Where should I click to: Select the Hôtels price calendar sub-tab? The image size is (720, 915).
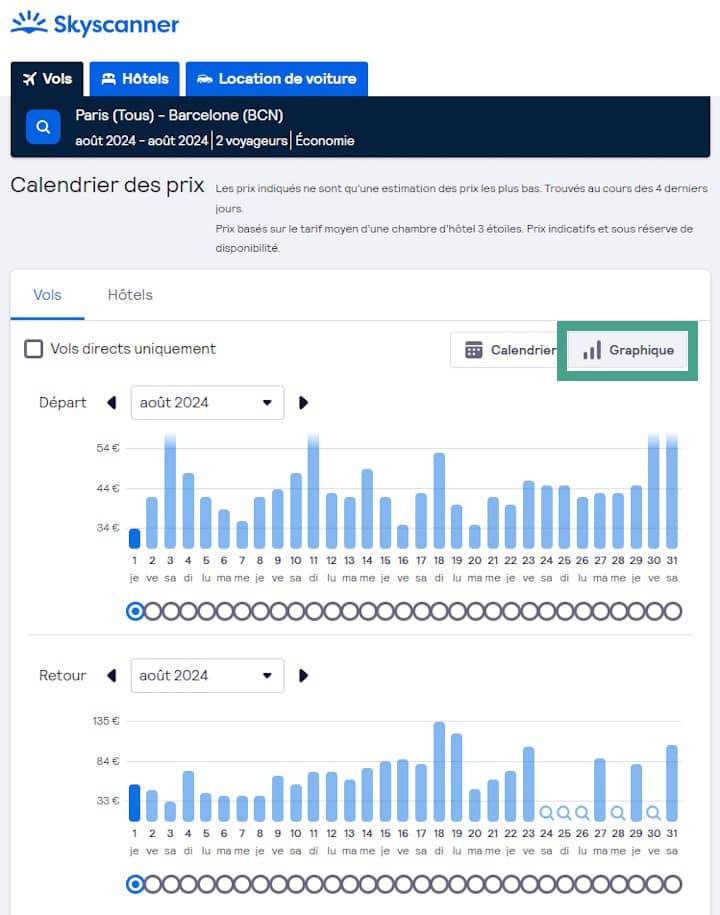pos(130,295)
